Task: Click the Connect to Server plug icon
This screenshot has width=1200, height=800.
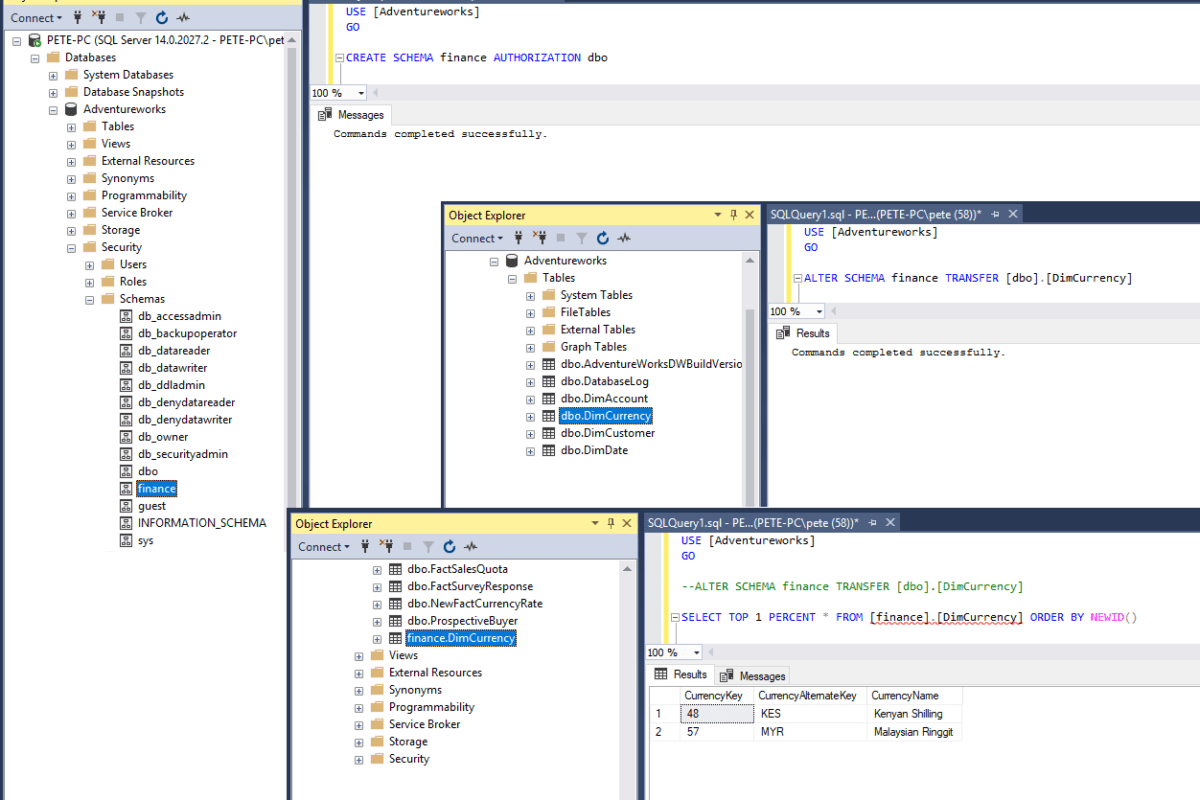Action: [78, 17]
